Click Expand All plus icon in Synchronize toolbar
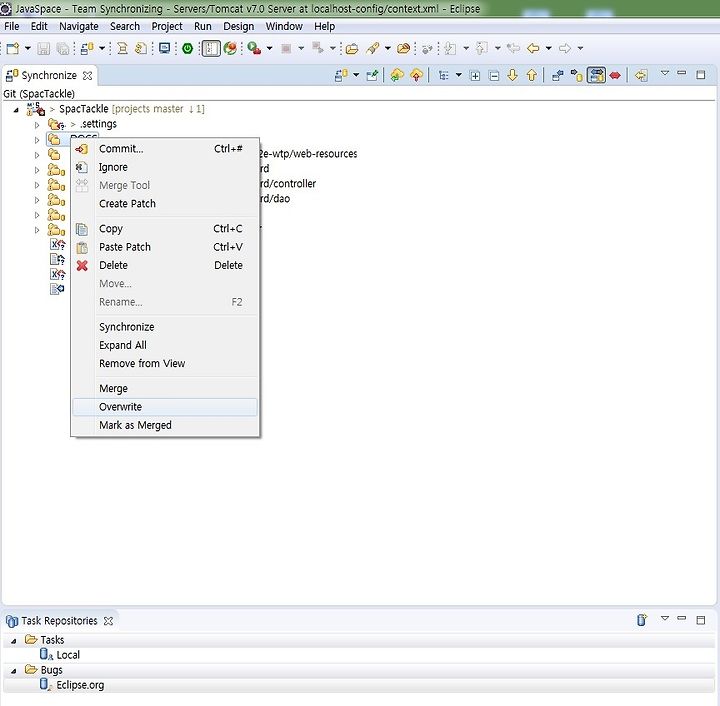Viewport: 720px width, 706px height. pos(475,76)
